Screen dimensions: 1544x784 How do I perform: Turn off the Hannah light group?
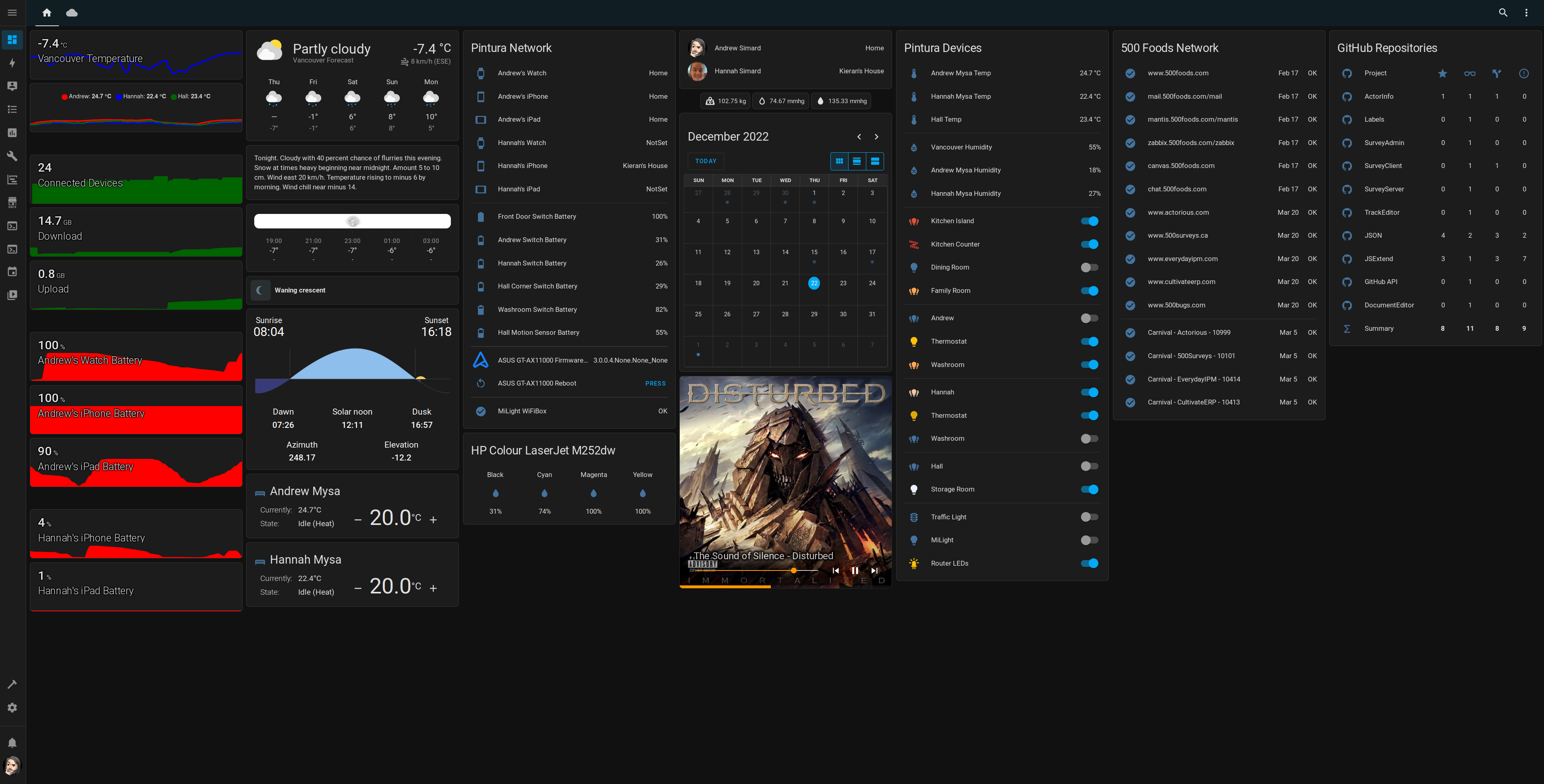coord(1089,392)
